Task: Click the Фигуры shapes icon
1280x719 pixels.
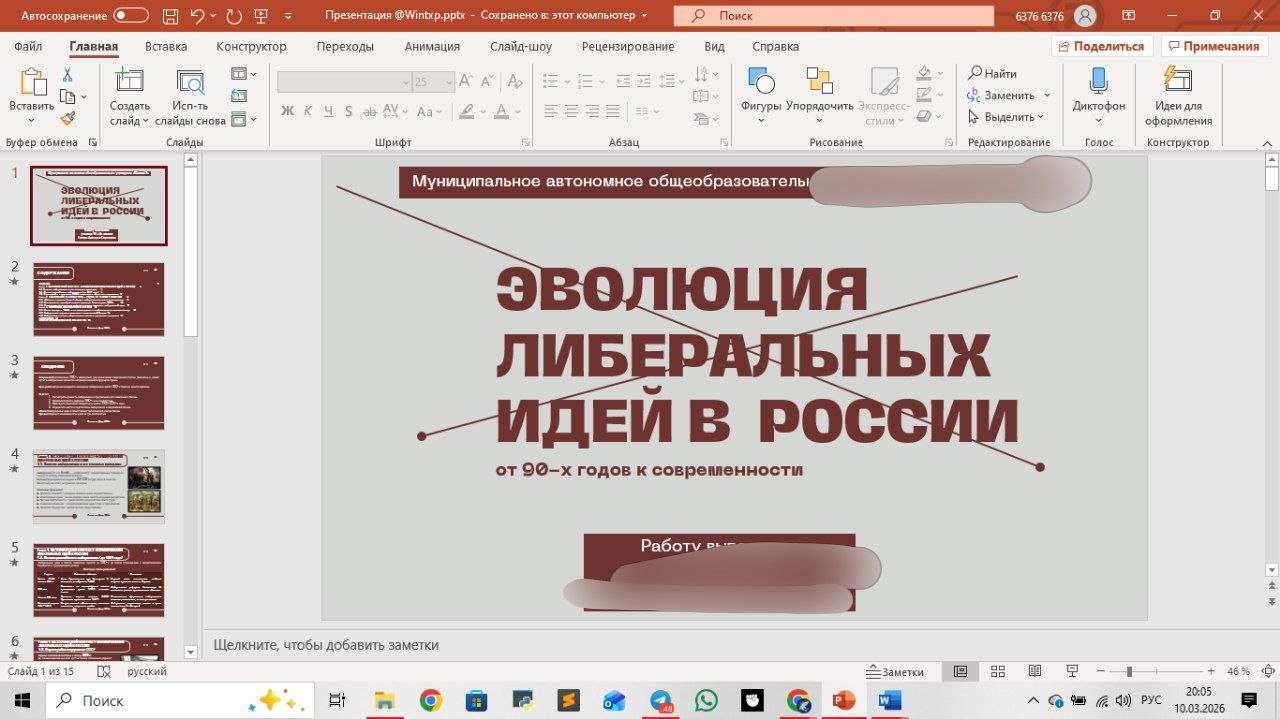Action: coord(761,82)
